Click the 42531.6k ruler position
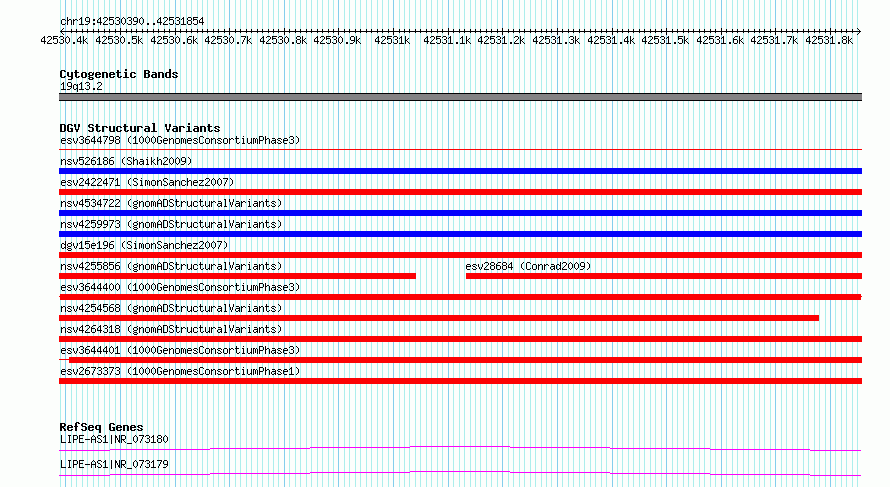Image resolution: width=890 pixels, height=487 pixels. (720, 40)
